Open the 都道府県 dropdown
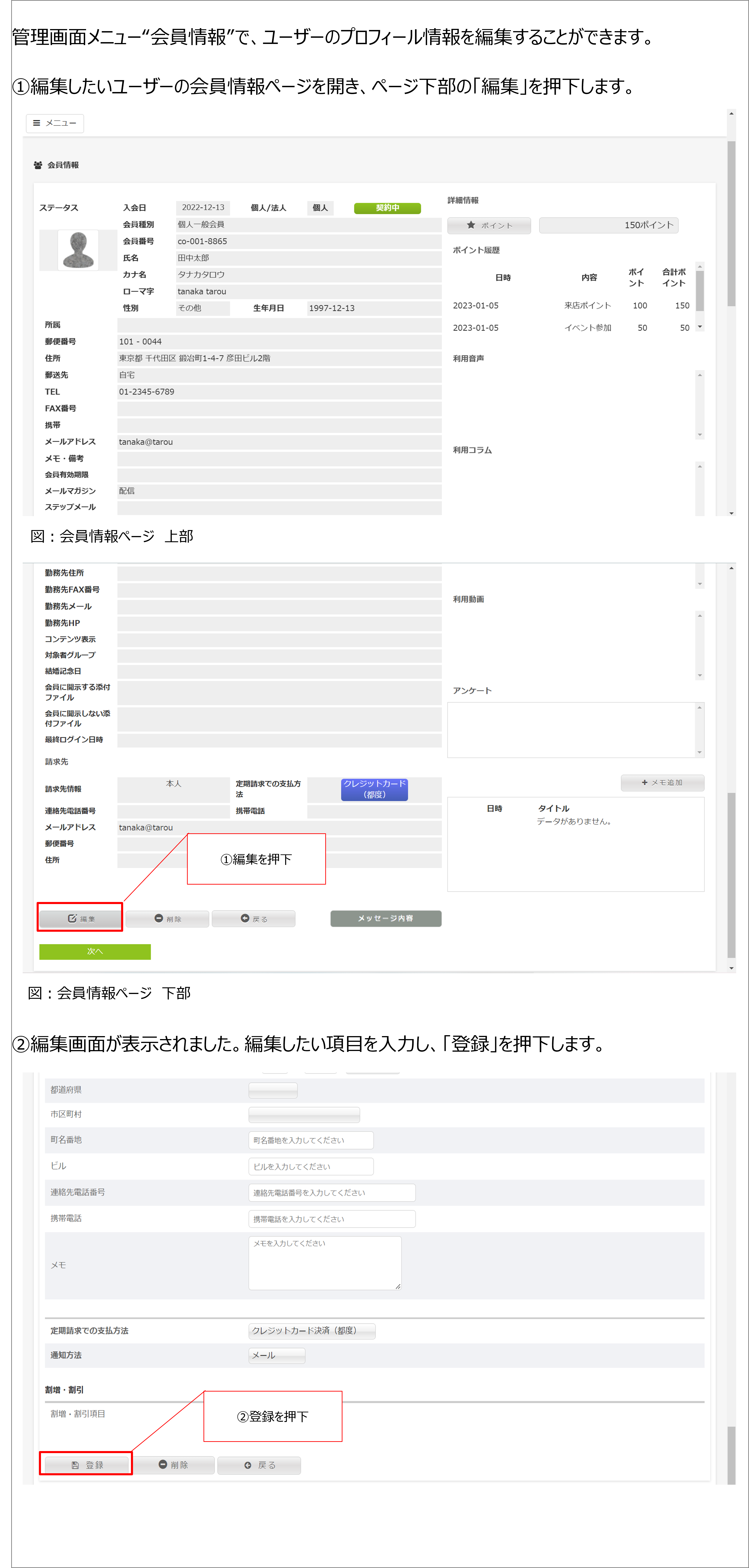The image size is (749, 1568). pyautogui.click(x=273, y=1090)
